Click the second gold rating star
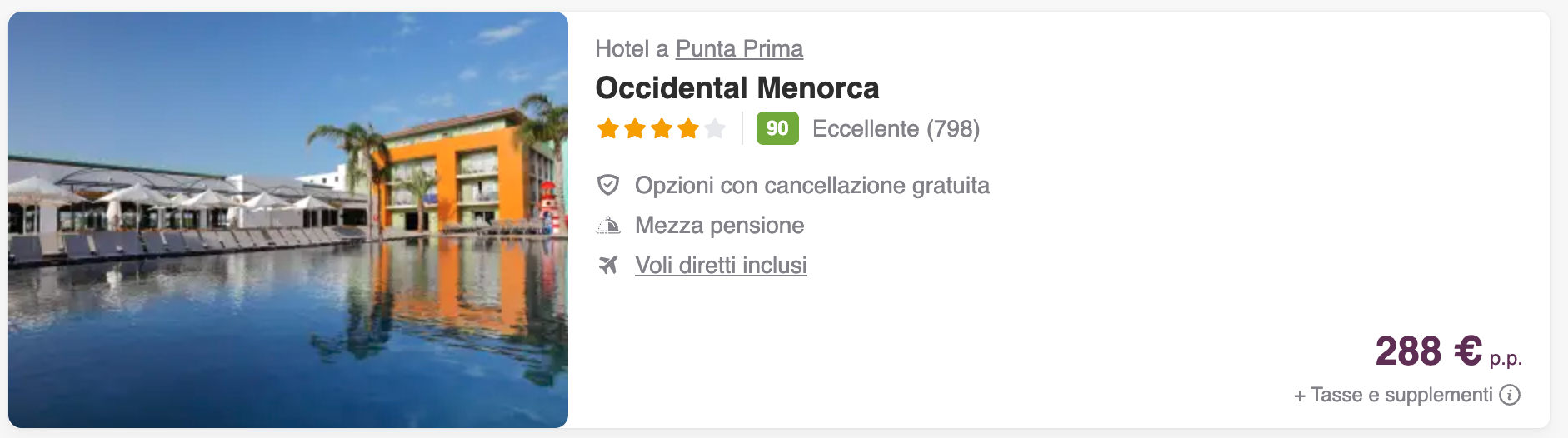Image resolution: width=1568 pixels, height=438 pixels. pos(635,129)
